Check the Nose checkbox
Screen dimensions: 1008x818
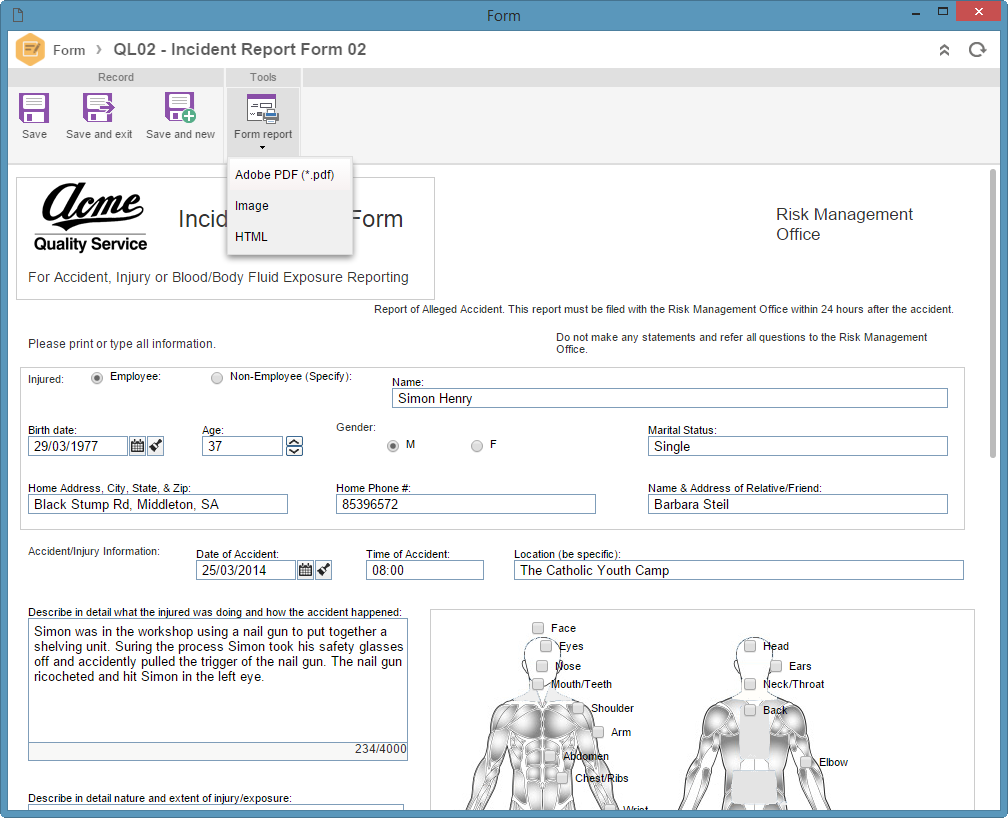542,666
